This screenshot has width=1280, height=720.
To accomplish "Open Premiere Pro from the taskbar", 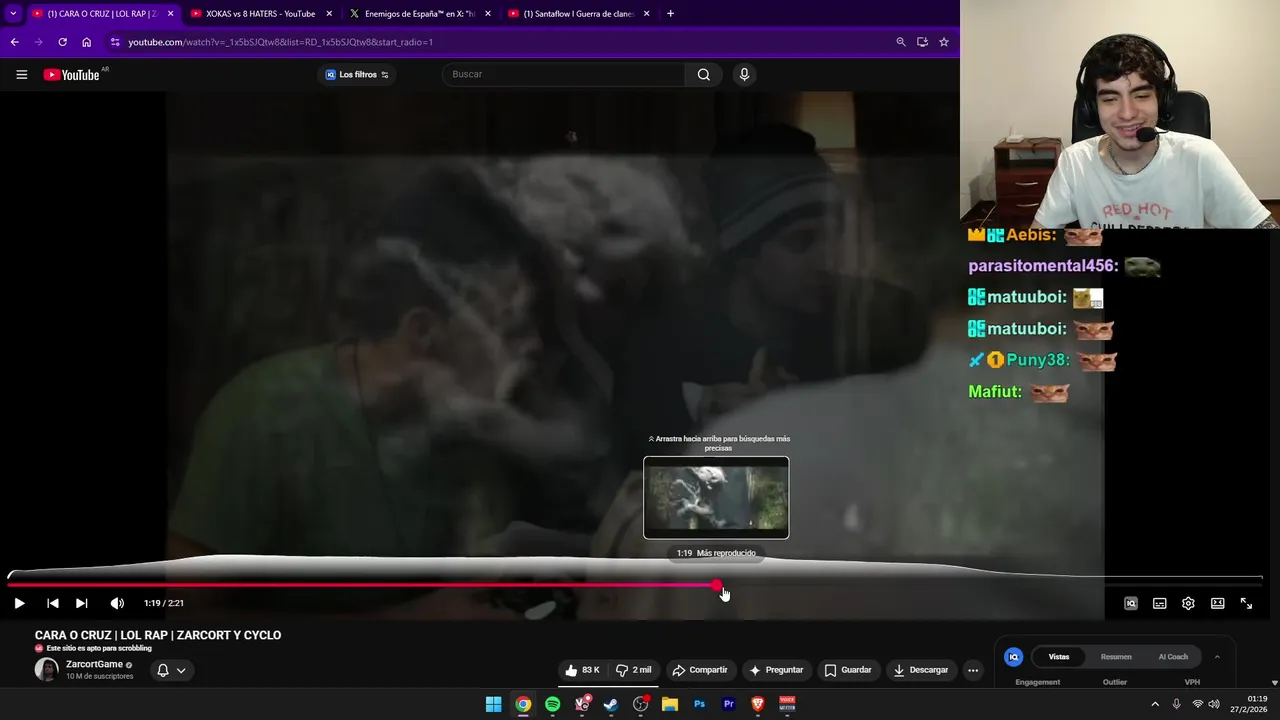I will pos(729,704).
